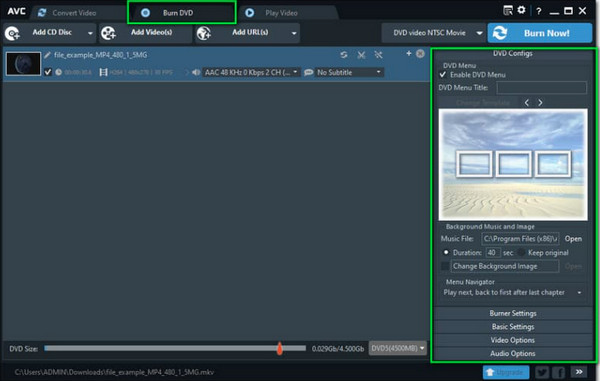Uncheck the Enable DVD Menu checkbox

click(443, 75)
